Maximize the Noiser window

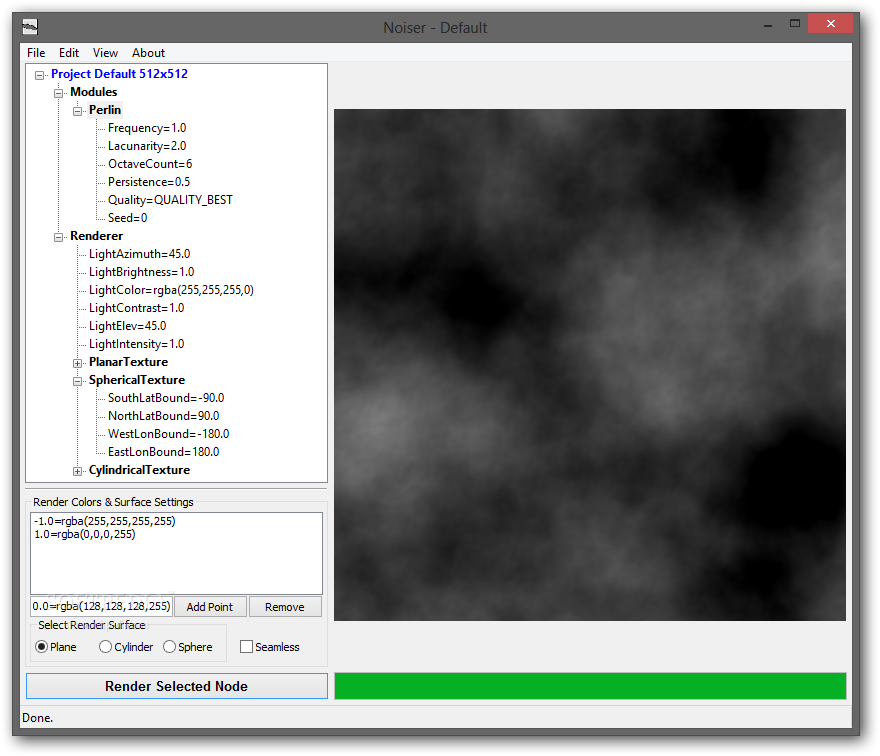795,24
